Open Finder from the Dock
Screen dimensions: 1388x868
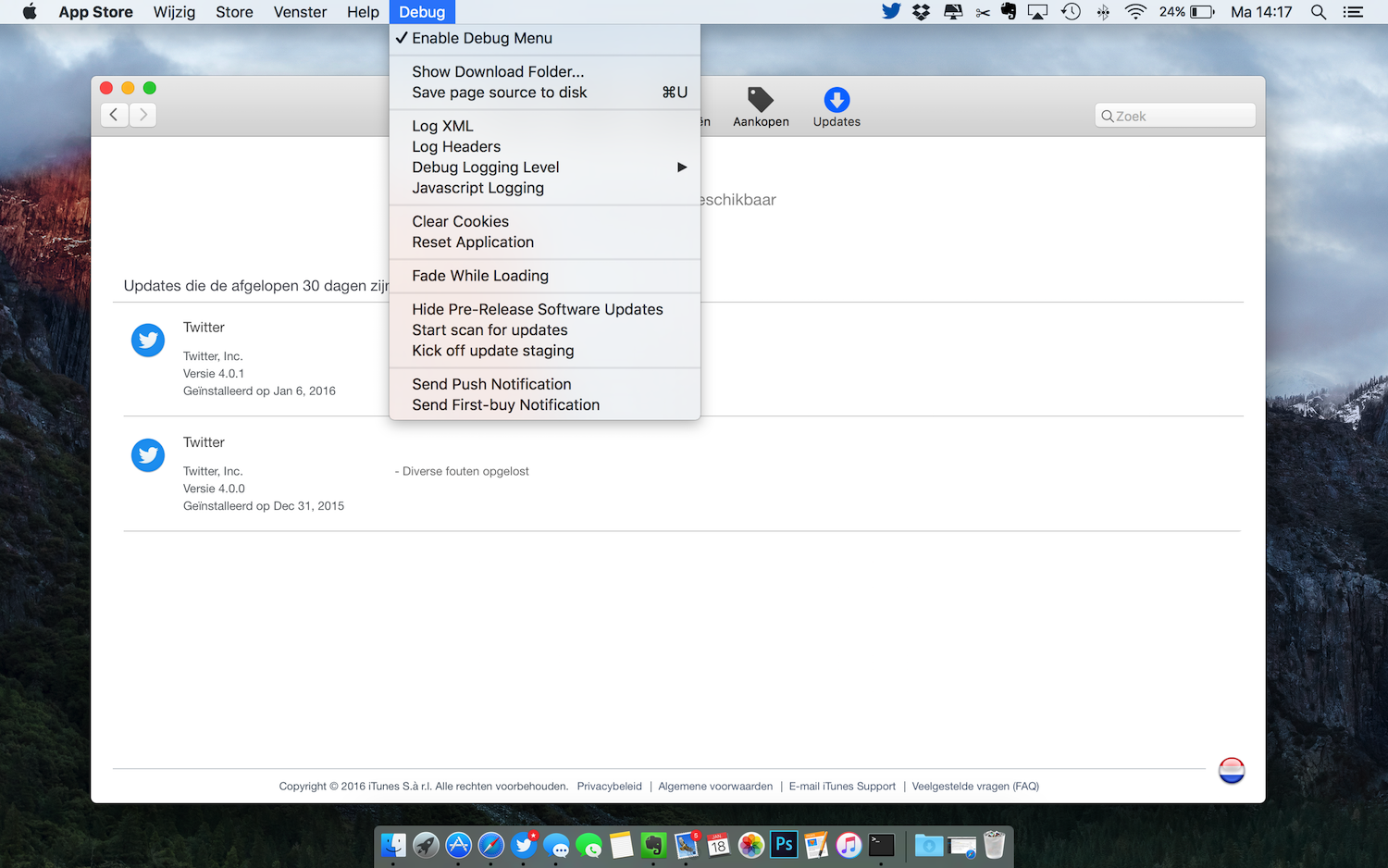pyautogui.click(x=393, y=845)
